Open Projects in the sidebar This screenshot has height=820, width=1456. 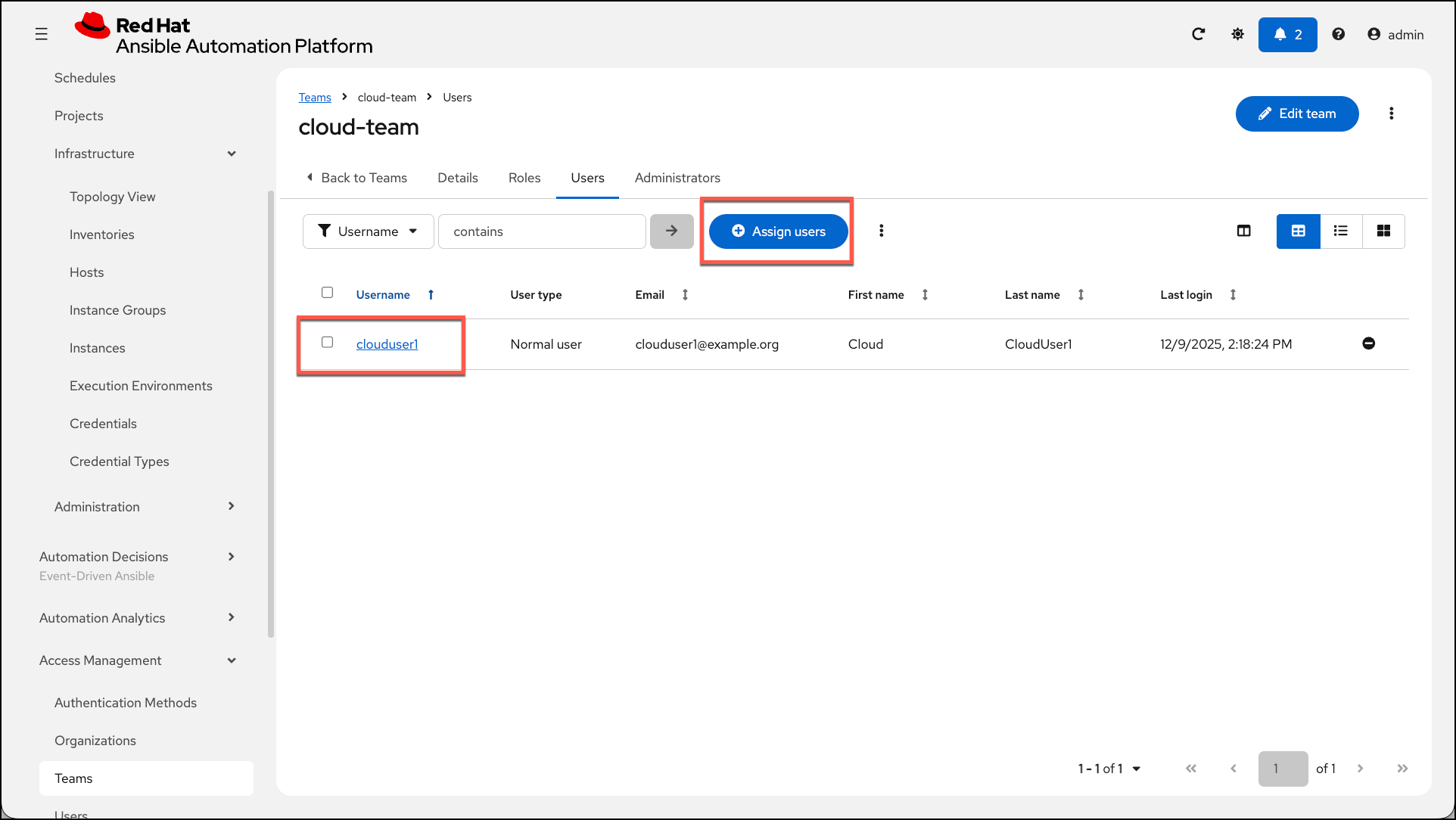(x=79, y=116)
